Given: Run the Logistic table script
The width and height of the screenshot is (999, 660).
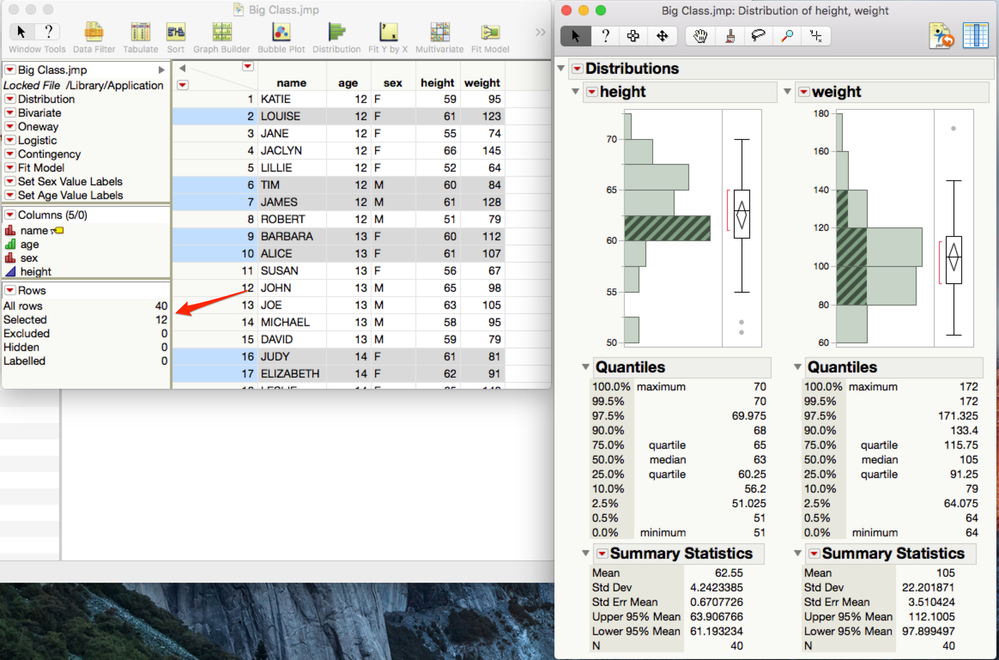Looking at the screenshot, I should [10, 141].
